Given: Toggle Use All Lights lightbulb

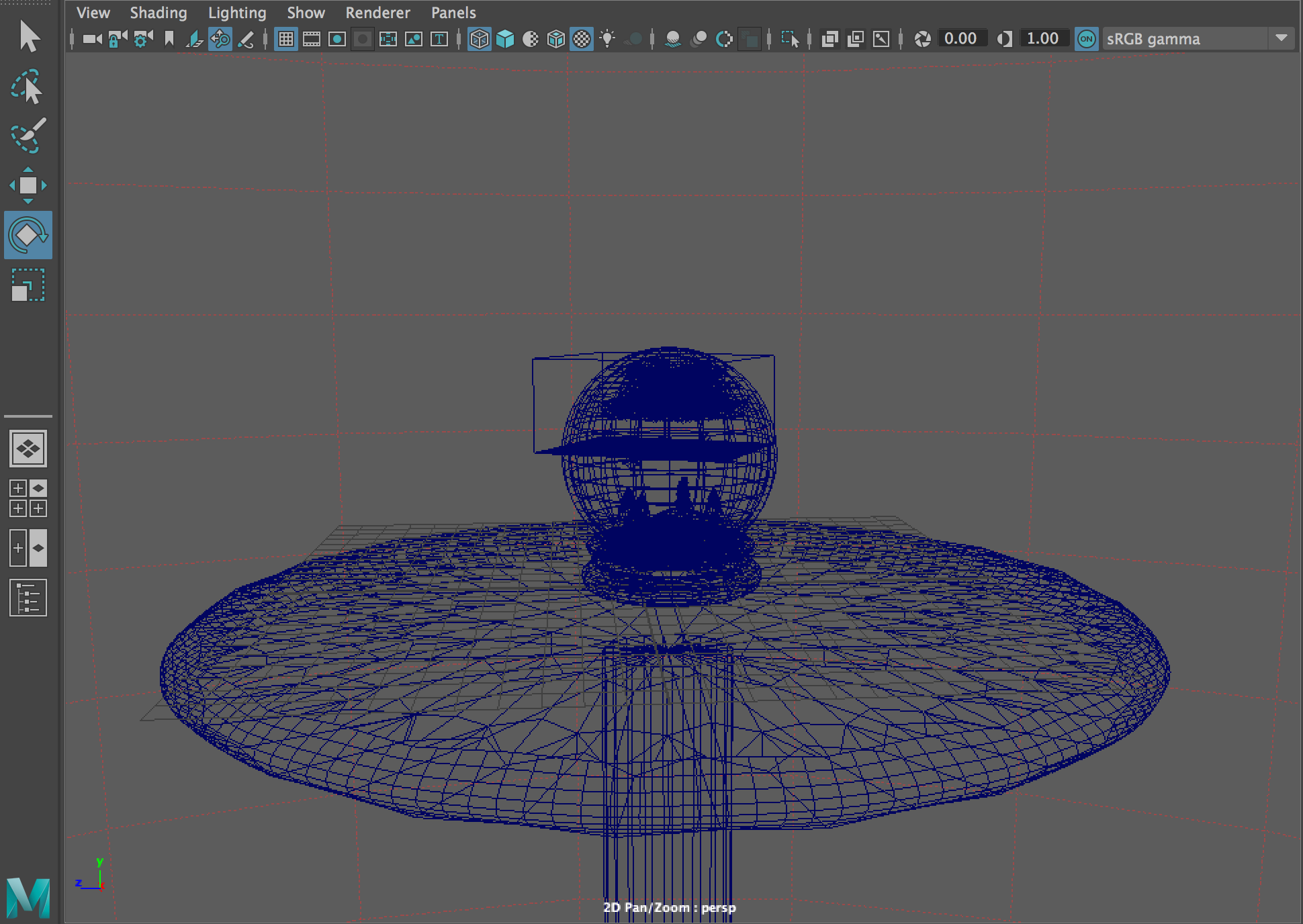Looking at the screenshot, I should [607, 39].
